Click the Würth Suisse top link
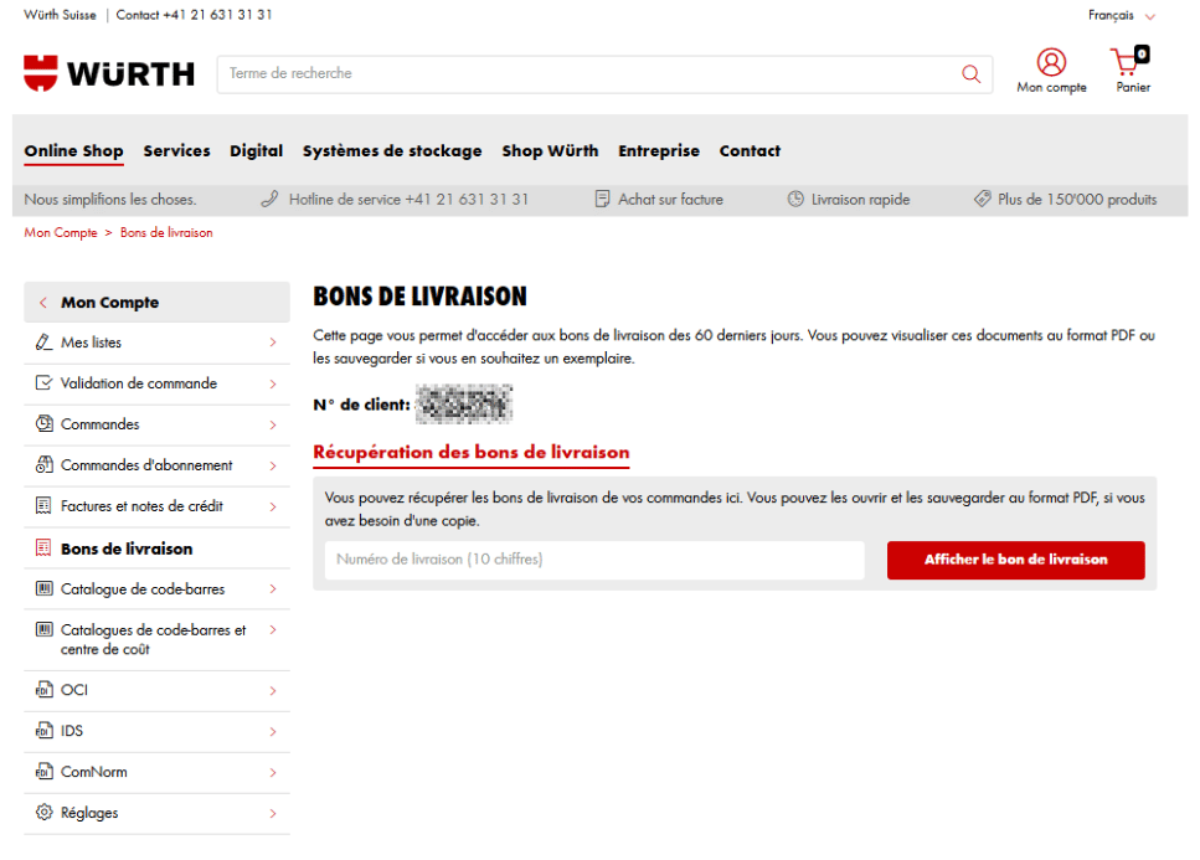 pyautogui.click(x=60, y=15)
